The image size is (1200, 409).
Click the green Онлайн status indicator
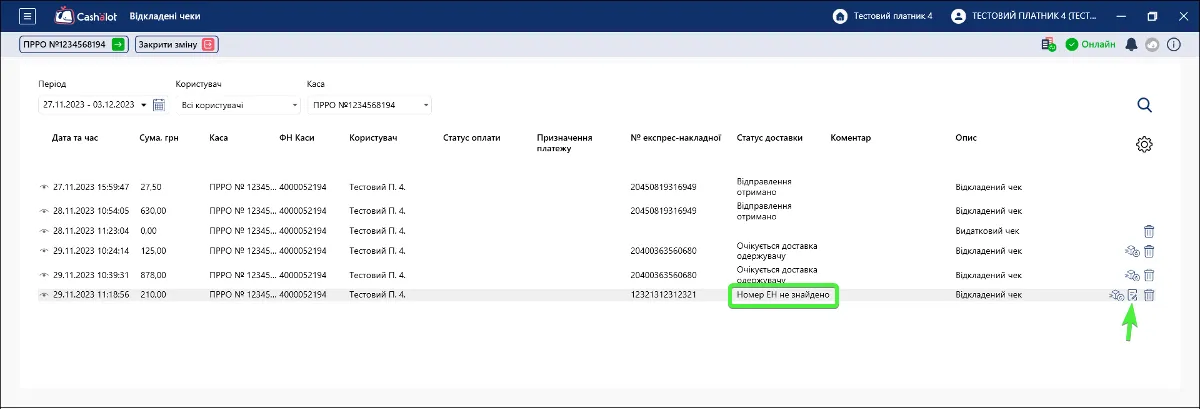pos(1090,44)
